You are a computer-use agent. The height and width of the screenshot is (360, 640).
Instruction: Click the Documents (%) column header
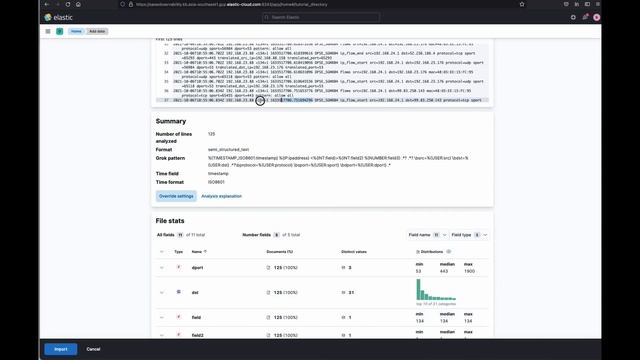280,251
